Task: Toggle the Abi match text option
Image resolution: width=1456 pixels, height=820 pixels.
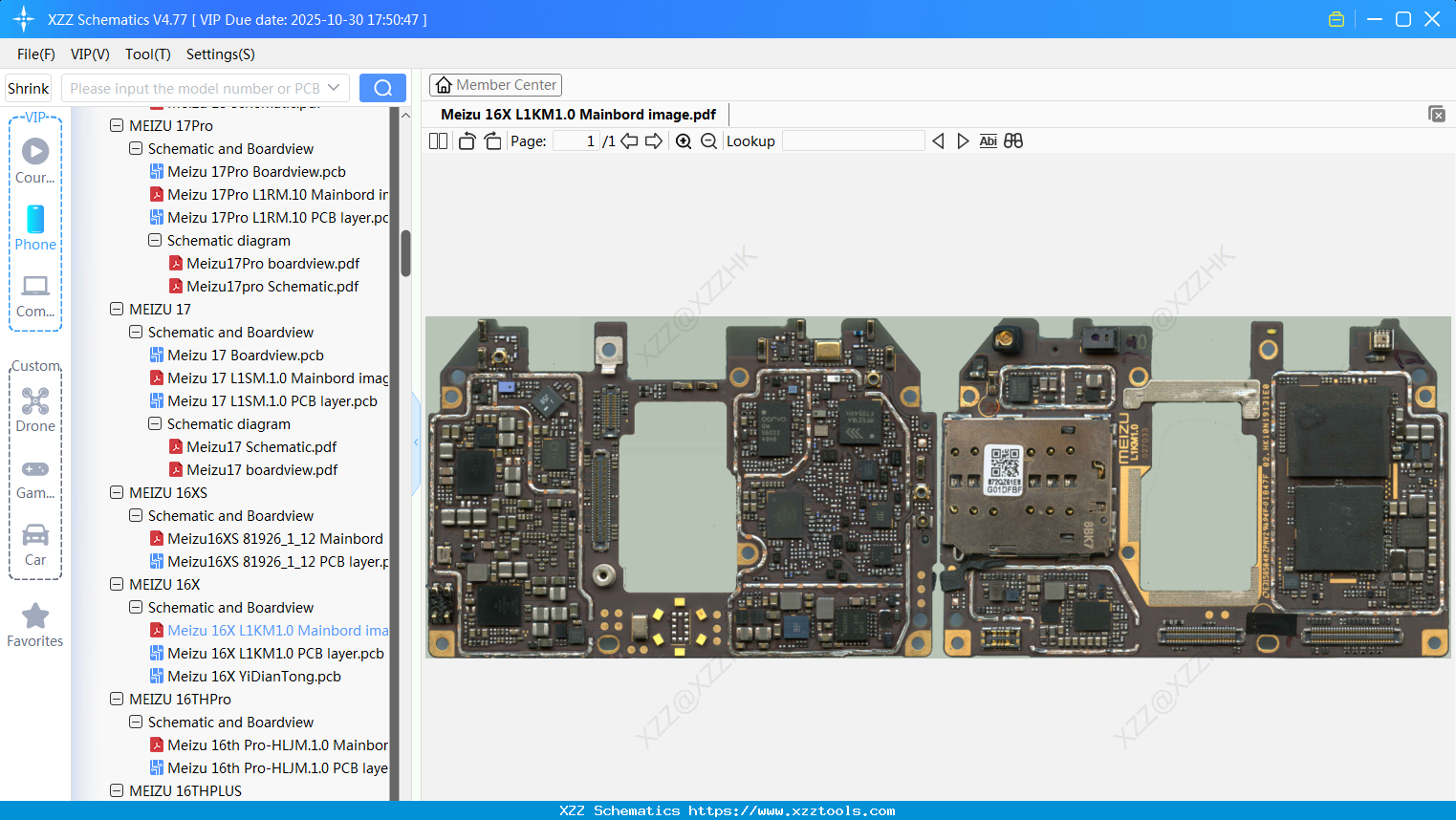Action: [x=988, y=141]
